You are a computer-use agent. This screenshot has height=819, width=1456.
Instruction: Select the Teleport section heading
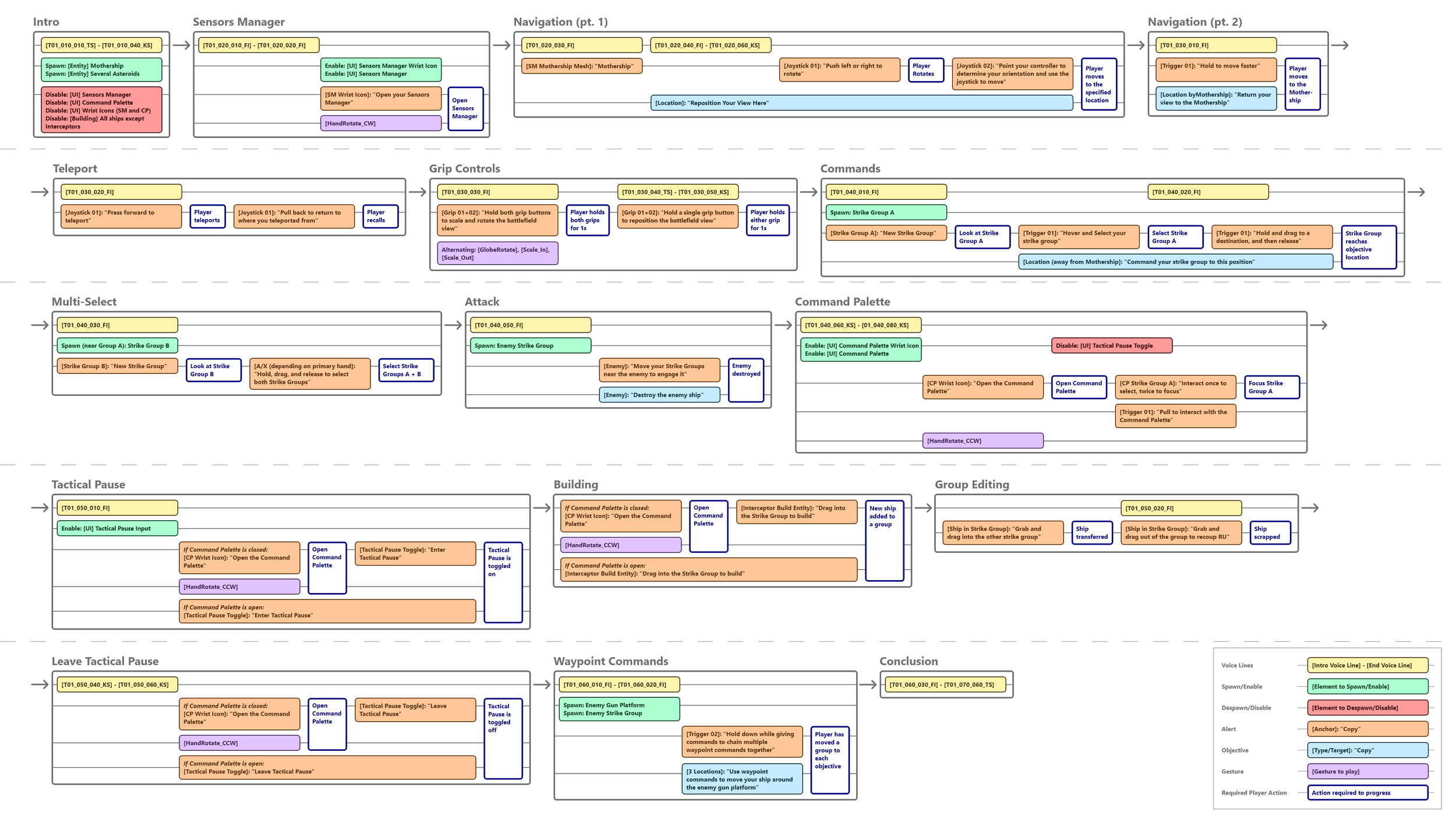tap(75, 169)
